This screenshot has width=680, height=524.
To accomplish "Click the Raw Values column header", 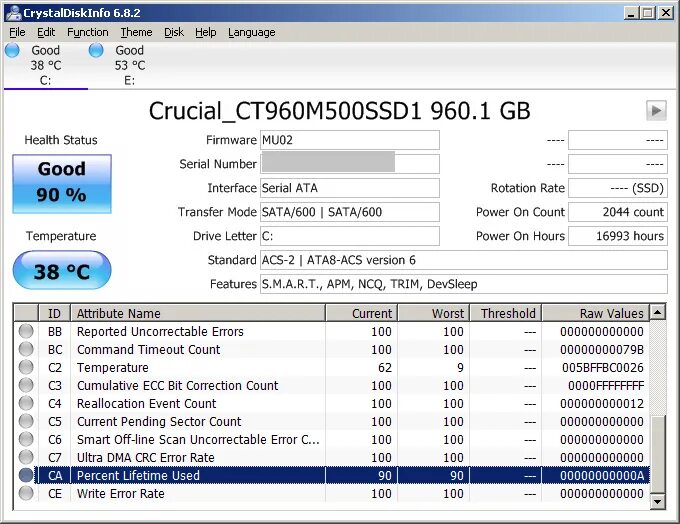I will pyautogui.click(x=595, y=313).
